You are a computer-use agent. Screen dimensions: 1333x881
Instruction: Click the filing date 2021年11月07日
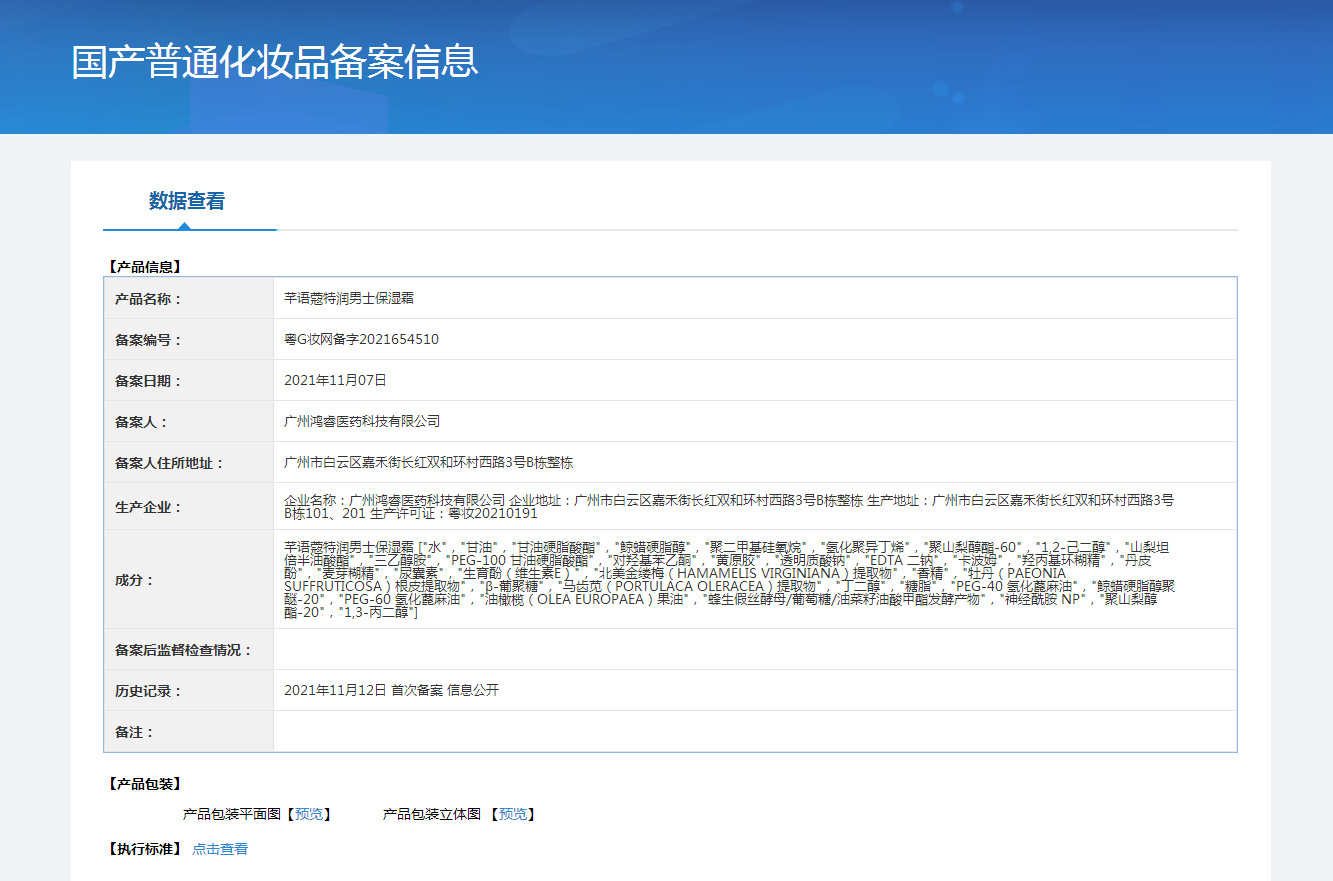pyautogui.click(x=335, y=381)
